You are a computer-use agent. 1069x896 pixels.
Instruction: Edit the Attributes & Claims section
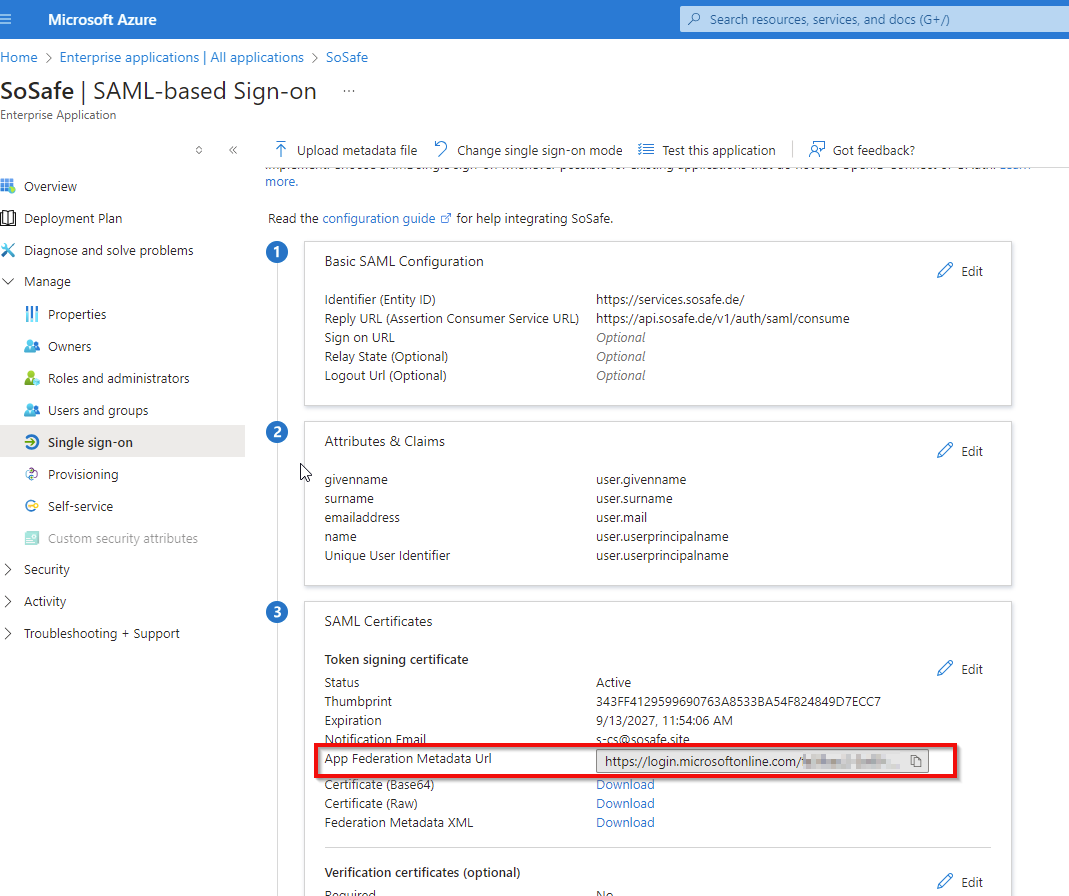pos(960,451)
